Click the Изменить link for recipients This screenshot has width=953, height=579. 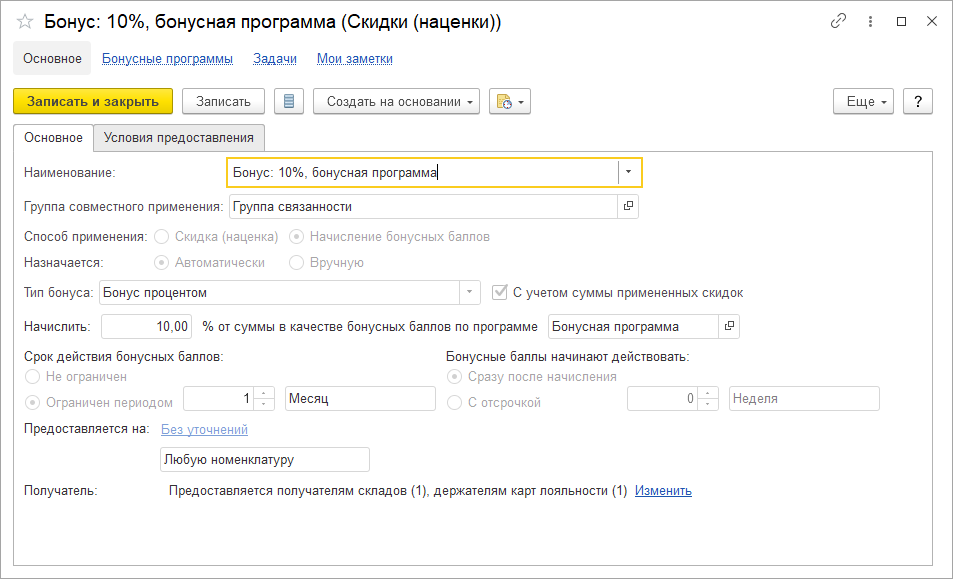(x=663, y=490)
